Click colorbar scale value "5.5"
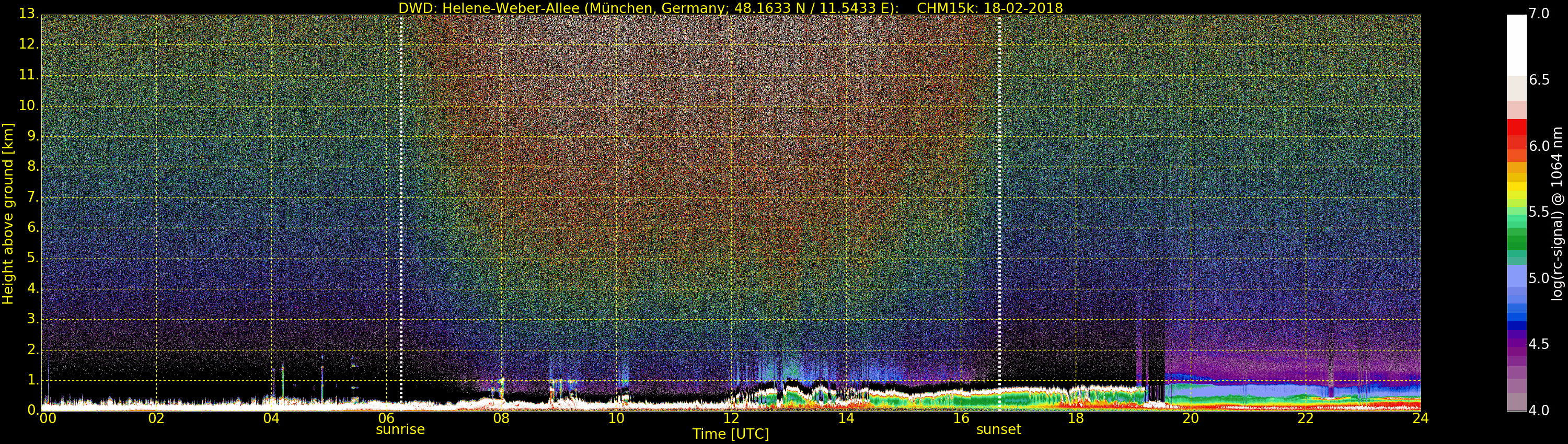Image resolution: width=1568 pixels, height=444 pixels. pyautogui.click(x=1539, y=212)
